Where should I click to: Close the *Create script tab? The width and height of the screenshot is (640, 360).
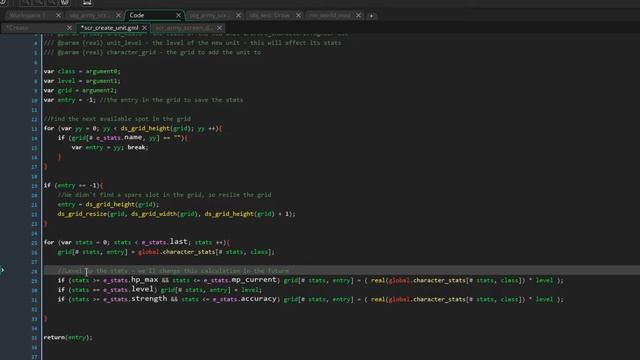[69, 28]
